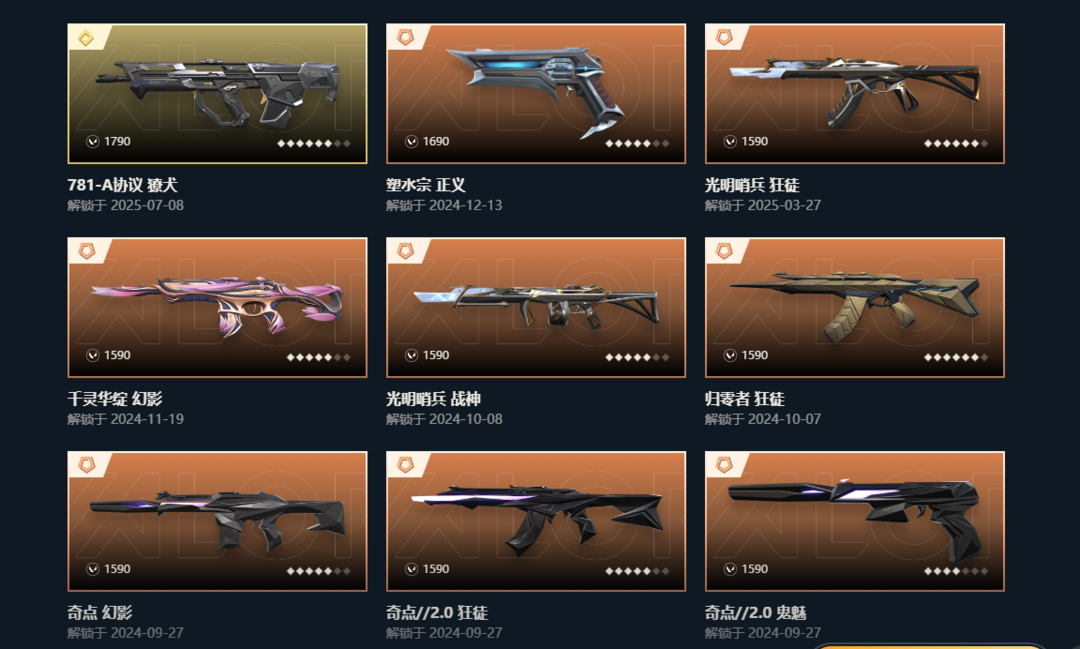This screenshot has height=649, width=1080.
Task: Click the 奇点//2.0 鬼魅 title text
Action: pos(756,612)
